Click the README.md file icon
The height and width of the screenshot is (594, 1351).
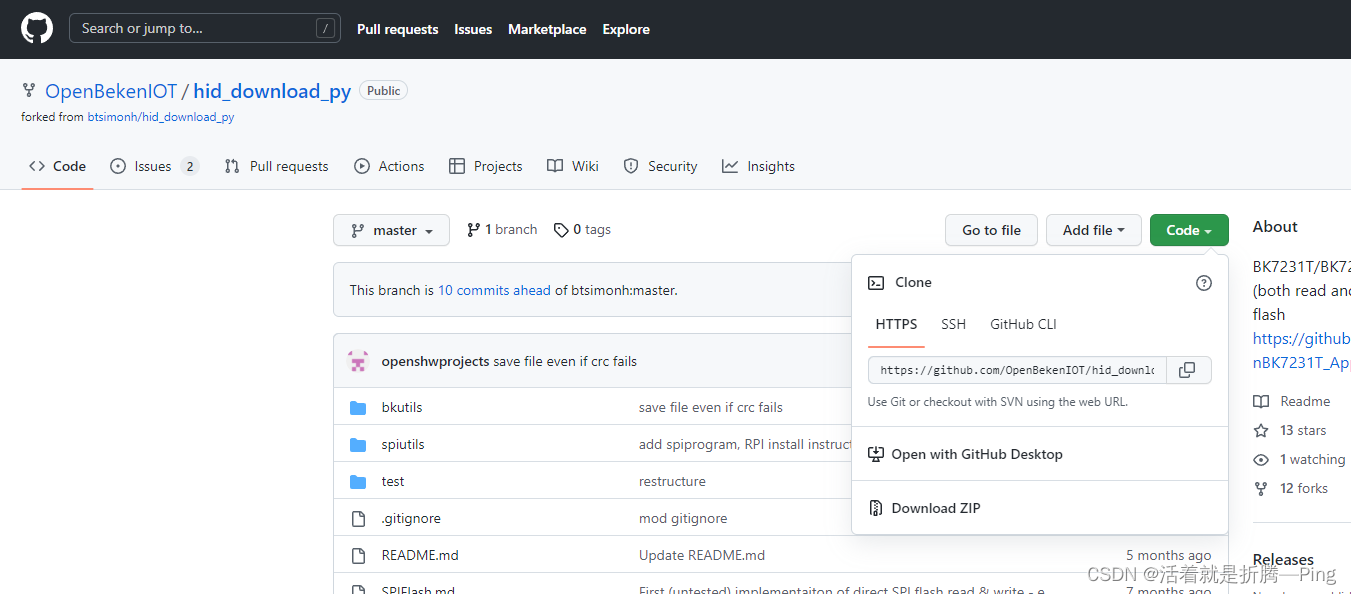(x=358, y=555)
